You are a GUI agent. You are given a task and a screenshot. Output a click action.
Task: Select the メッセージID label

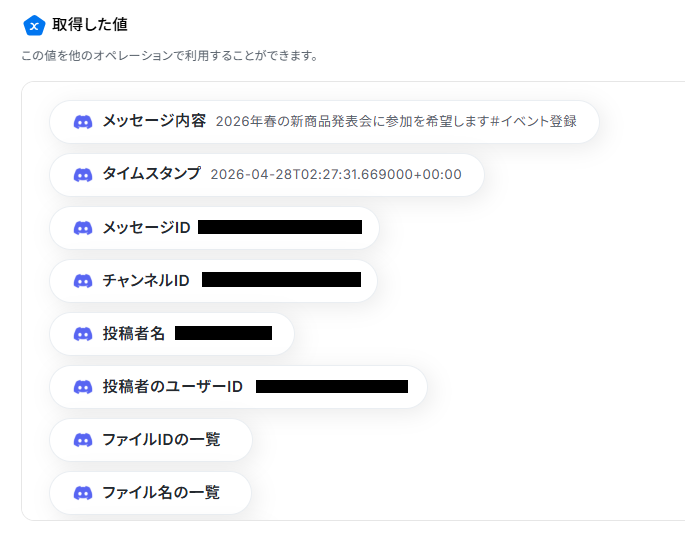(x=146, y=228)
